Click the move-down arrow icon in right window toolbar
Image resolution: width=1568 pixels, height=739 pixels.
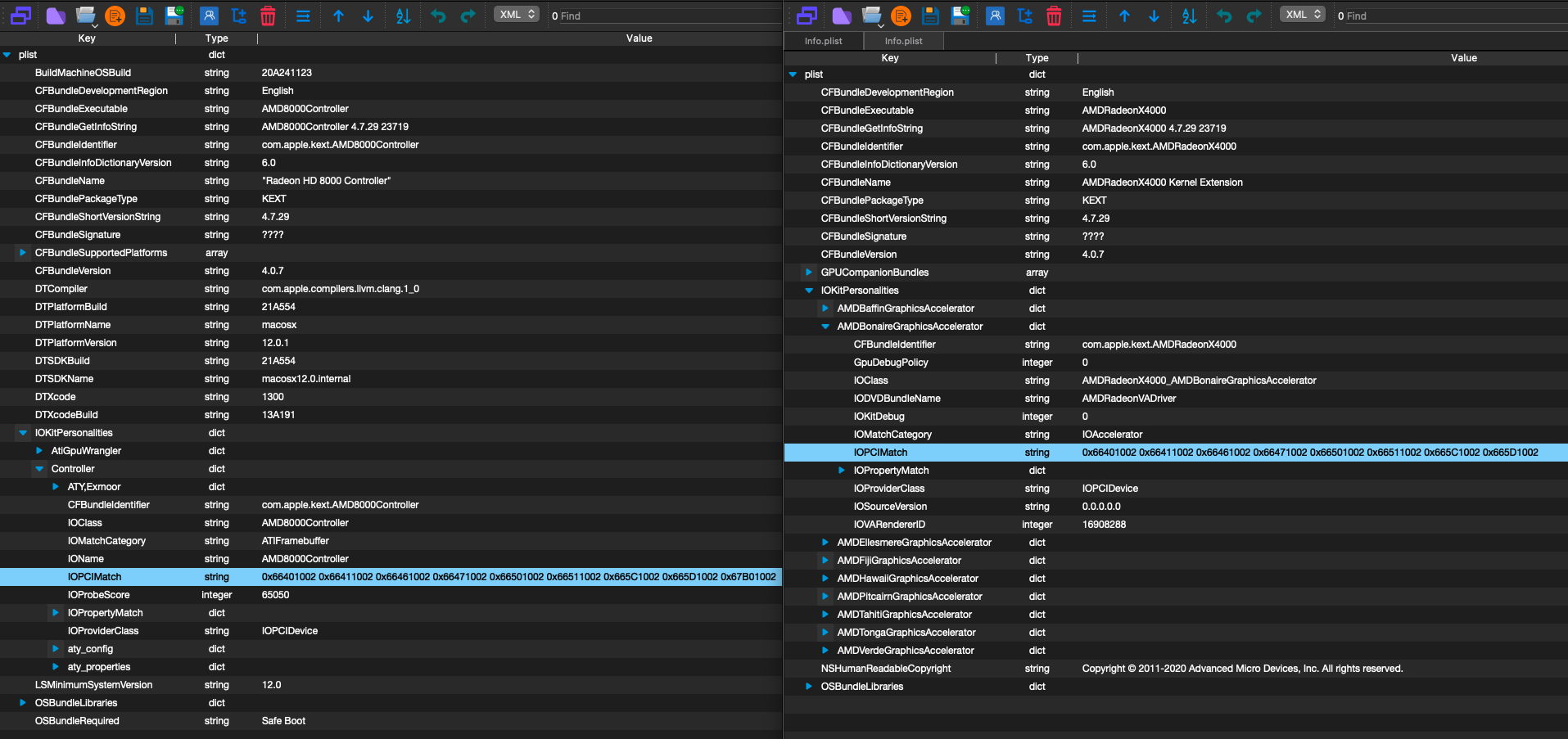1154,16
